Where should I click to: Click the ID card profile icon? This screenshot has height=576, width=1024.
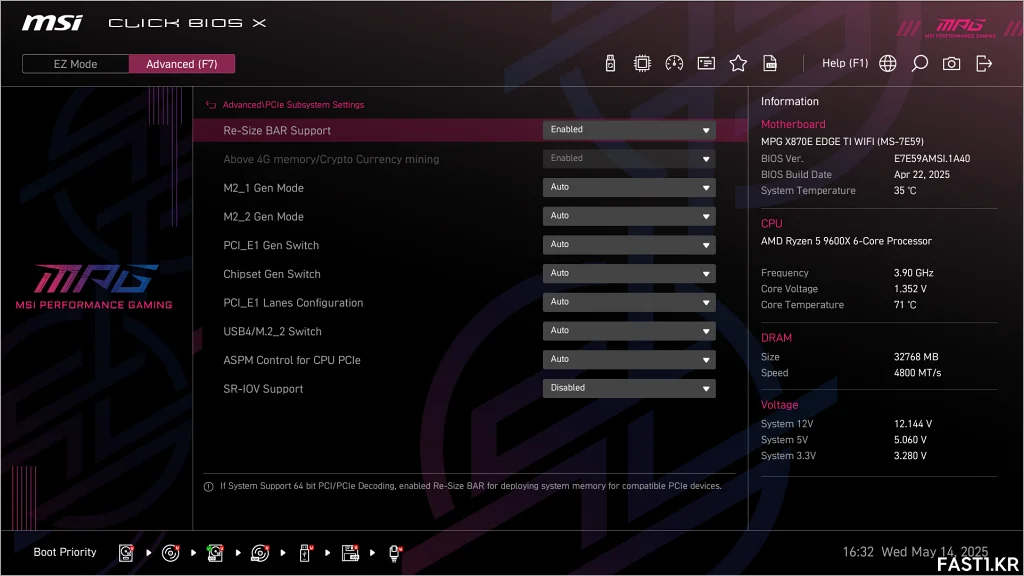(x=706, y=63)
